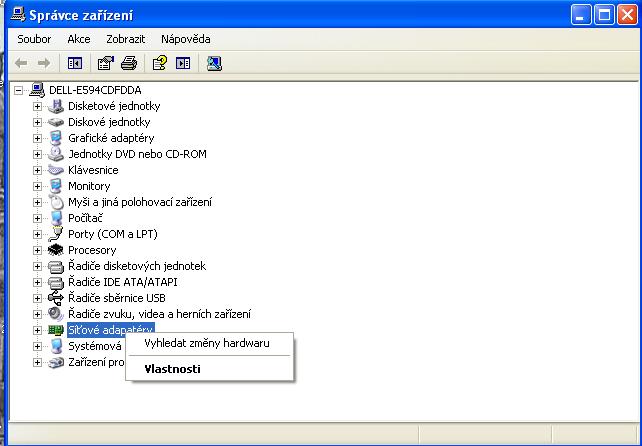Viewport: 642px width, 446px height.
Task: Expand Síťové adaptéry node
Action: tap(37, 330)
